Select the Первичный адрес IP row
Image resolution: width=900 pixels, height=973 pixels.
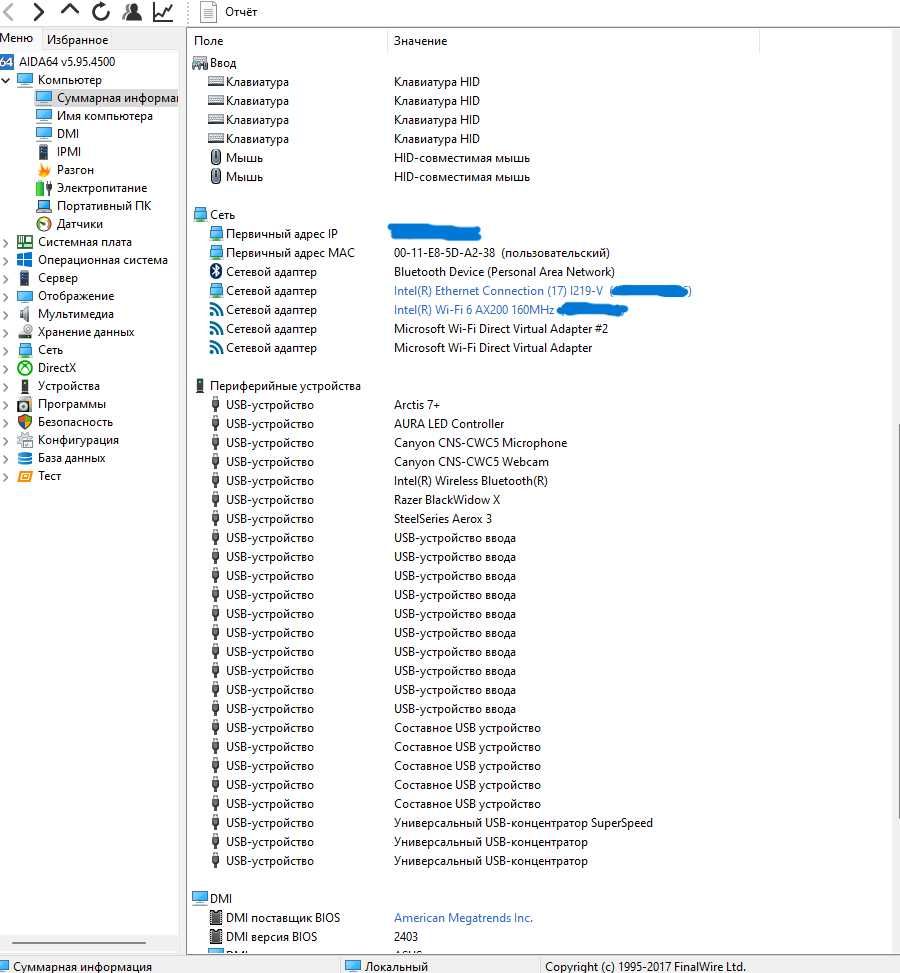pyautogui.click(x=345, y=234)
